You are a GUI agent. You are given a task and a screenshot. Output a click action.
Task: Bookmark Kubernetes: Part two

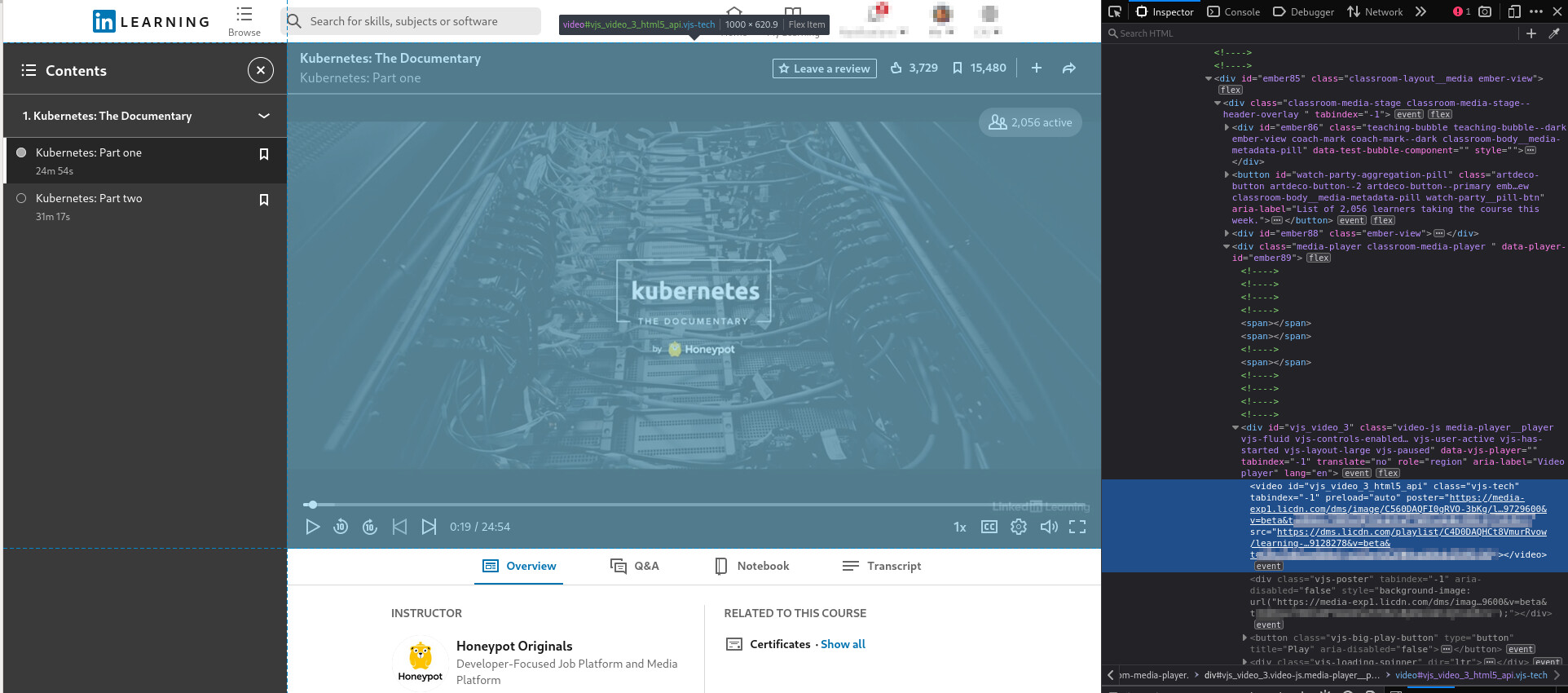264,200
